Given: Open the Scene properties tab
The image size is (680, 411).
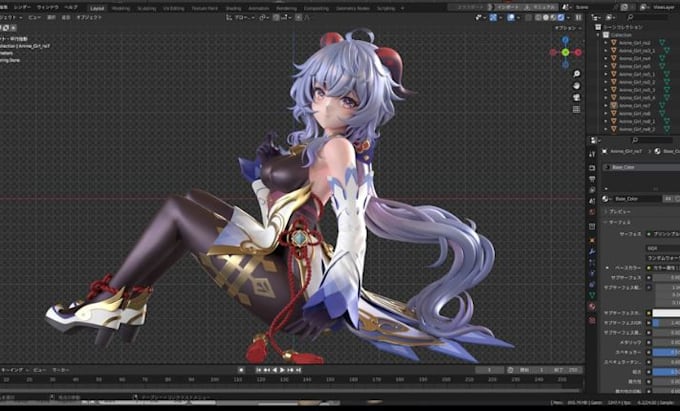Looking at the screenshot, I should [x=592, y=201].
